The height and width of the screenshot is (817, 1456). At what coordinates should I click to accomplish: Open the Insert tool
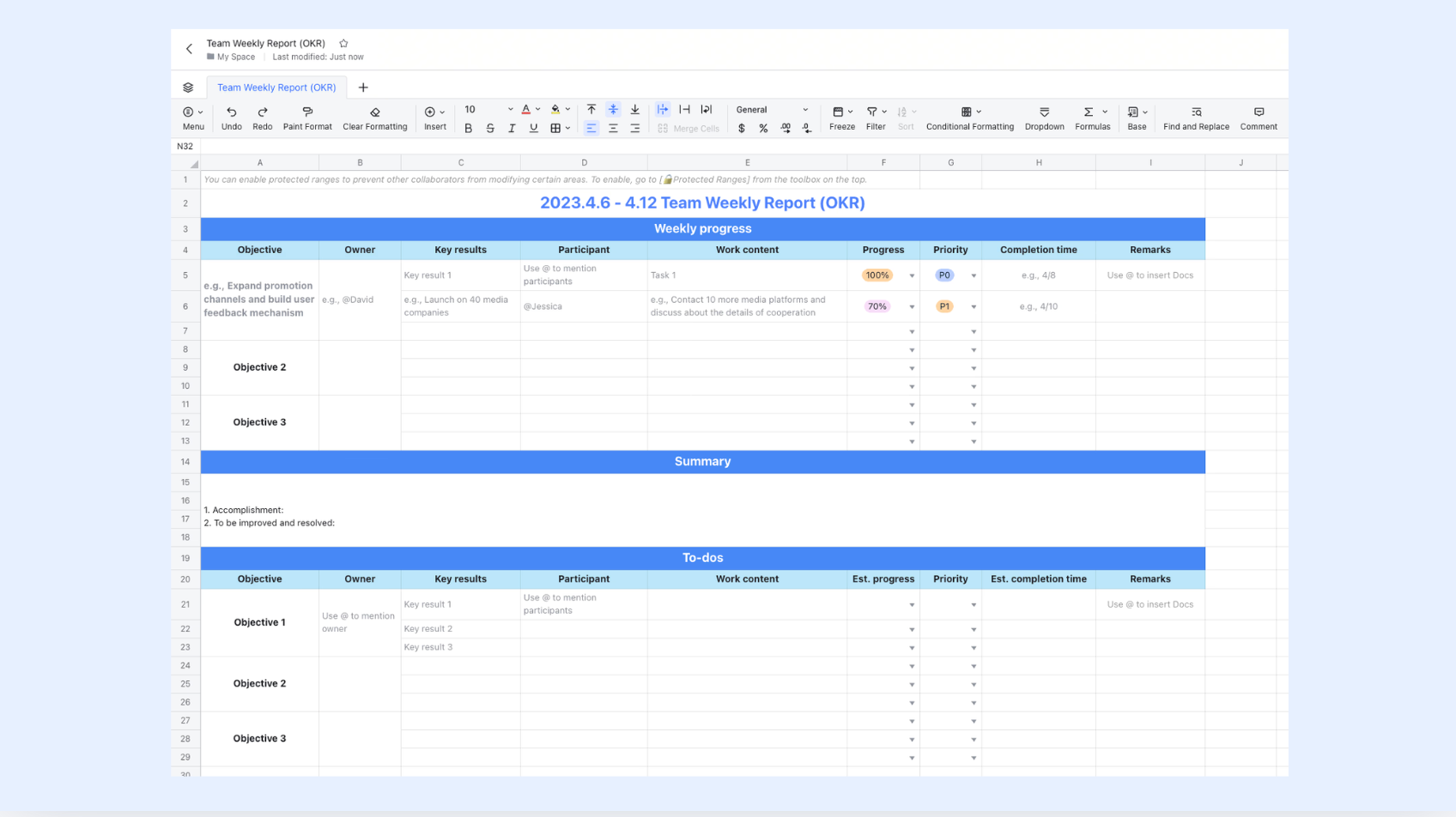point(435,118)
